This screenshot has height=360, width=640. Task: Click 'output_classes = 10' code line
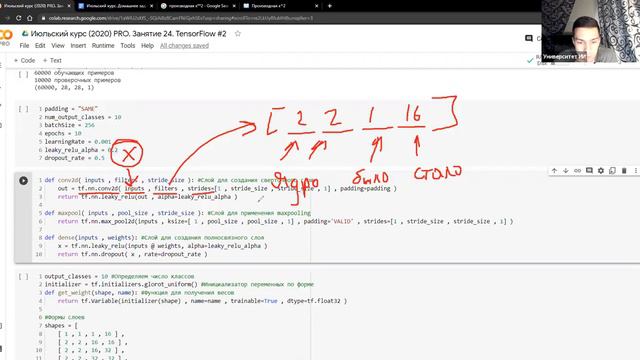click(119, 276)
